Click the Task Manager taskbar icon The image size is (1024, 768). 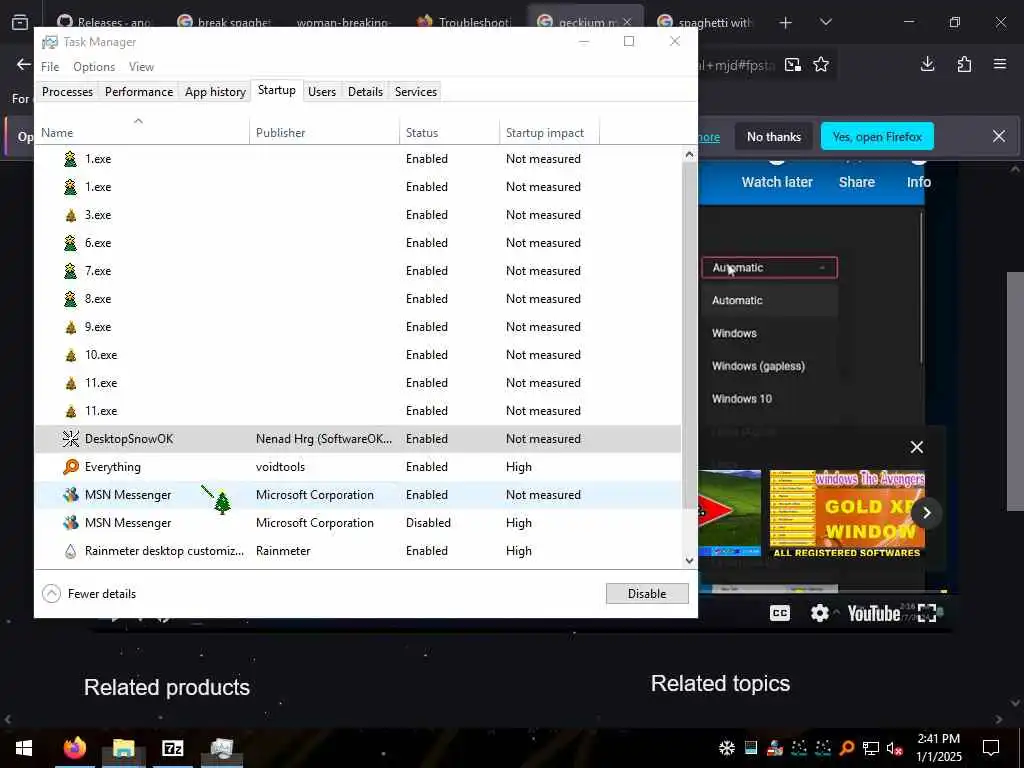point(221,748)
